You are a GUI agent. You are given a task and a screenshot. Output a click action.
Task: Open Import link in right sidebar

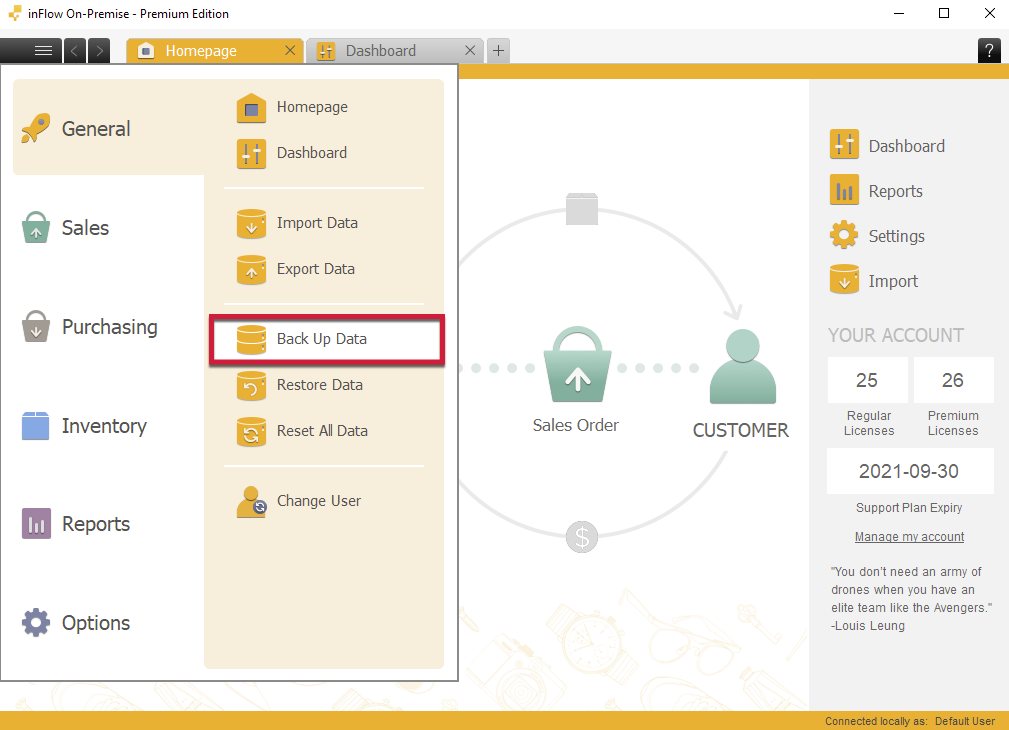(x=893, y=281)
